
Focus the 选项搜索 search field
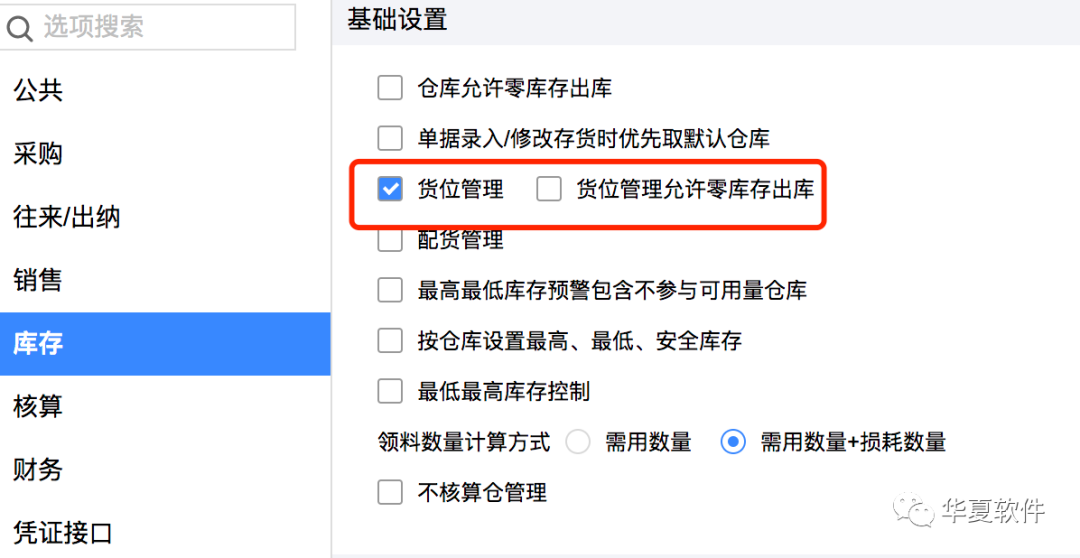pos(147,27)
